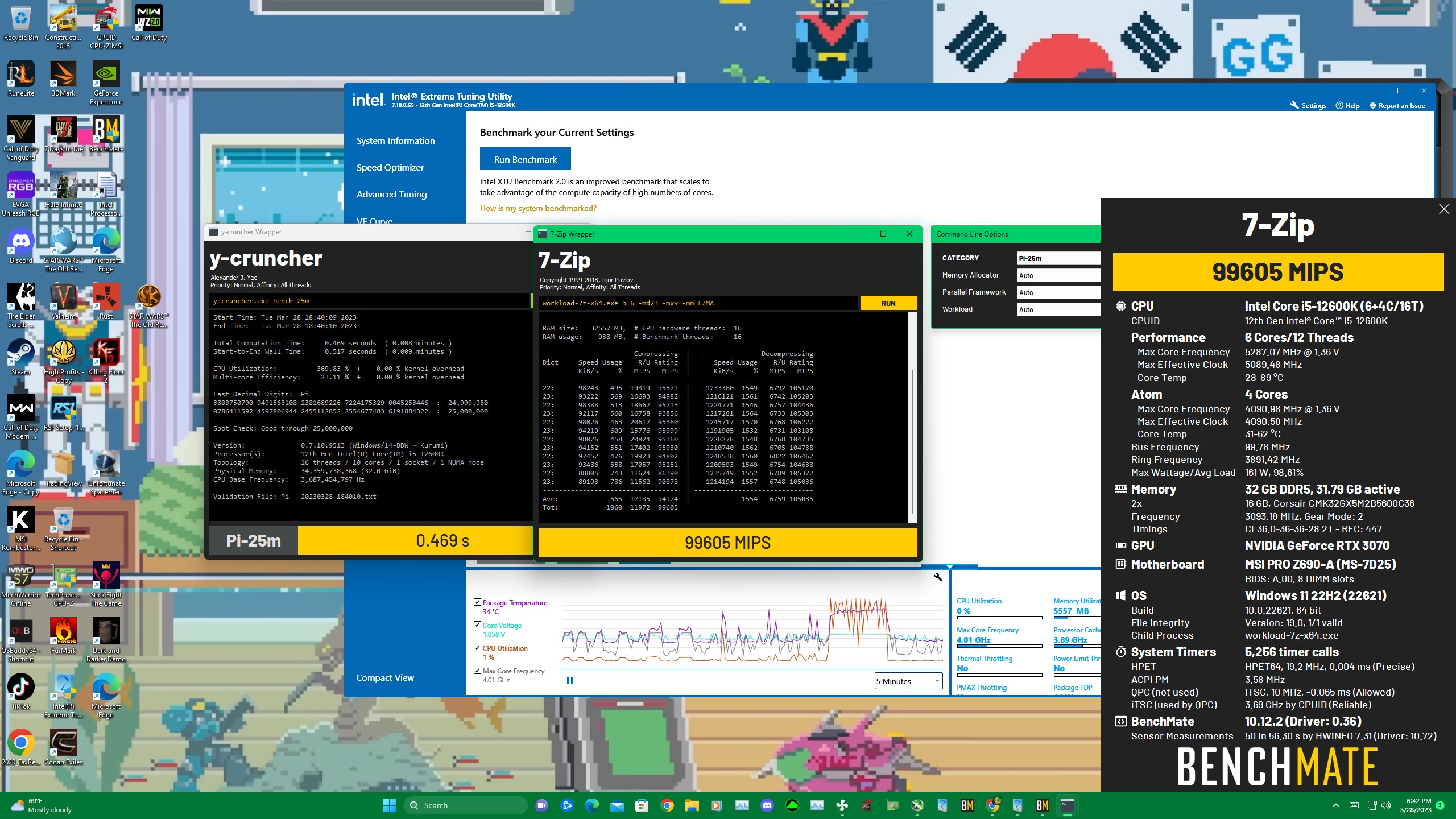Launch Halo Infinite from desktop
This screenshot has height=819, width=1456.
(63, 190)
